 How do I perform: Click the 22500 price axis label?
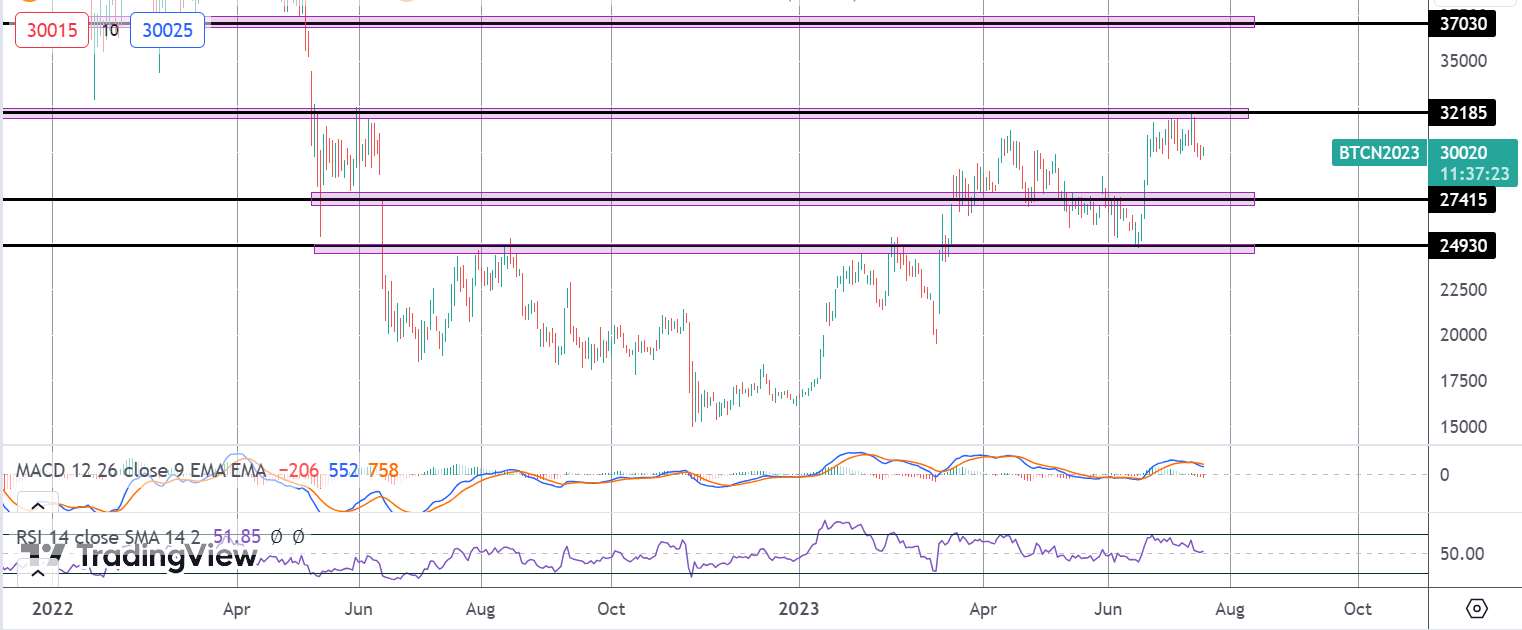click(x=1463, y=289)
